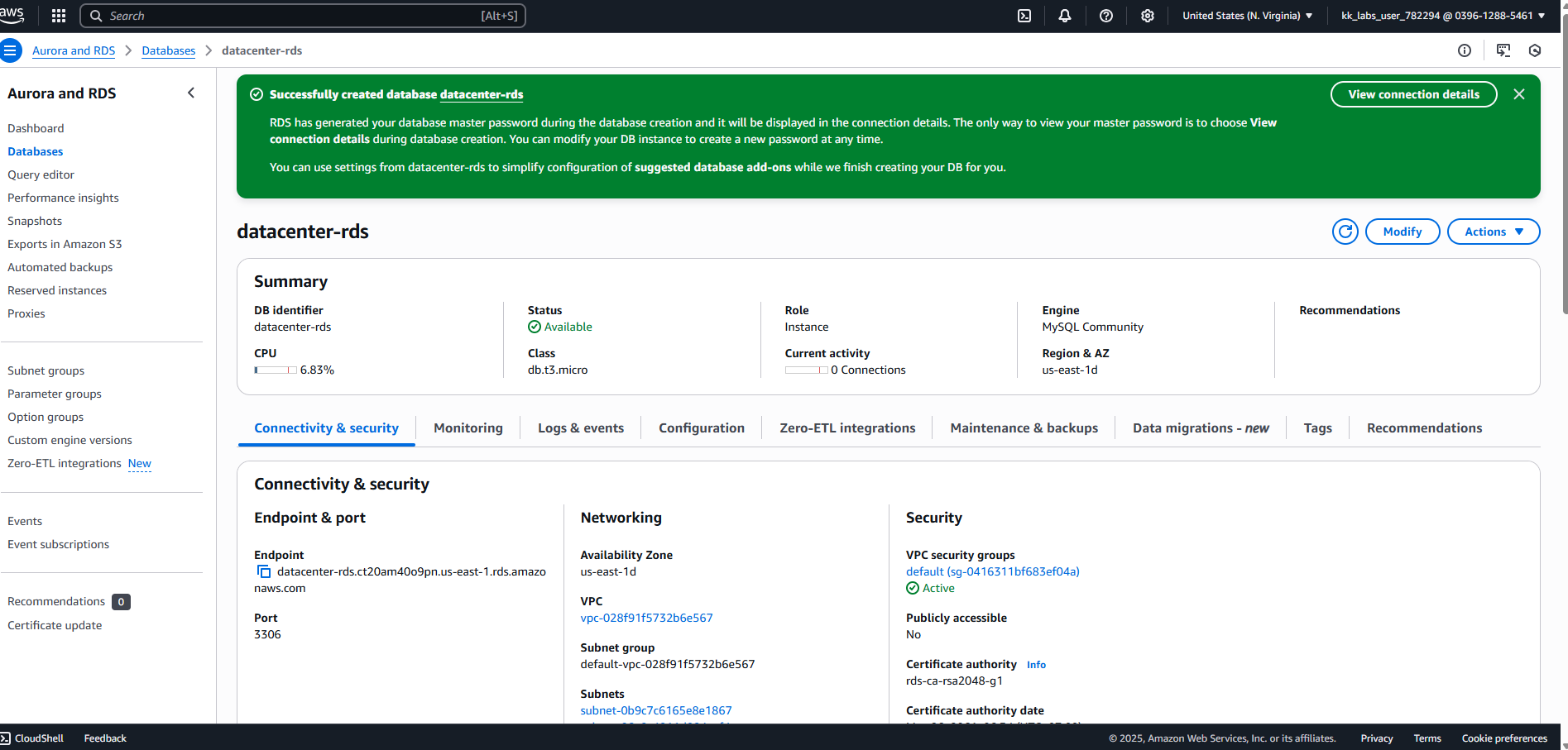
Task: Focus the AWS search field
Action: pyautogui.click(x=303, y=16)
